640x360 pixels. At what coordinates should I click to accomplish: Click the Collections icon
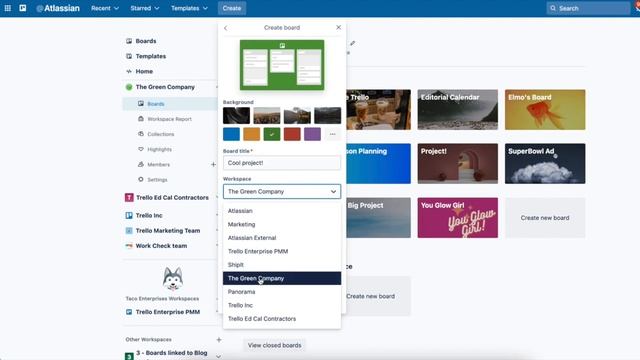tap(141, 134)
